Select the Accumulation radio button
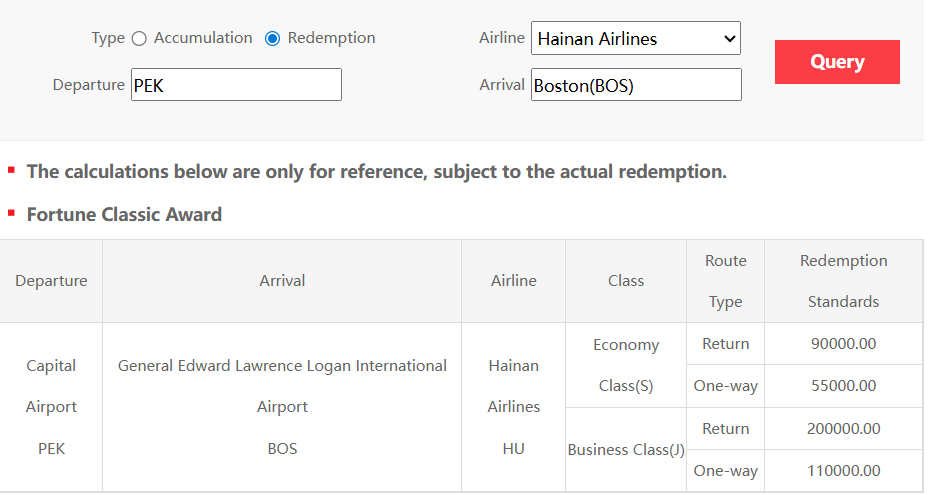The image size is (932, 495). (139, 38)
